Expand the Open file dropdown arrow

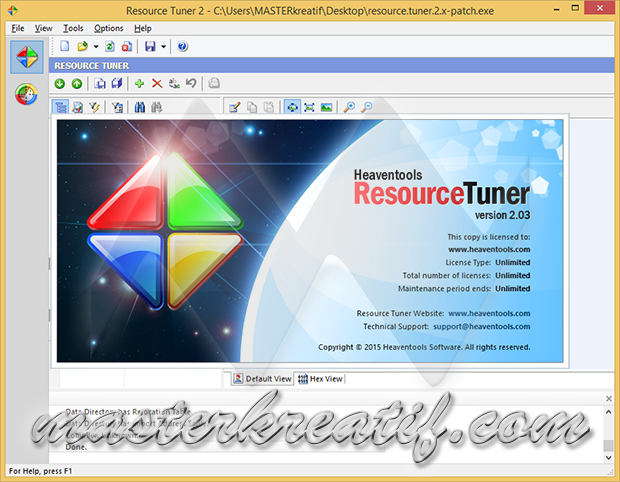click(x=96, y=47)
